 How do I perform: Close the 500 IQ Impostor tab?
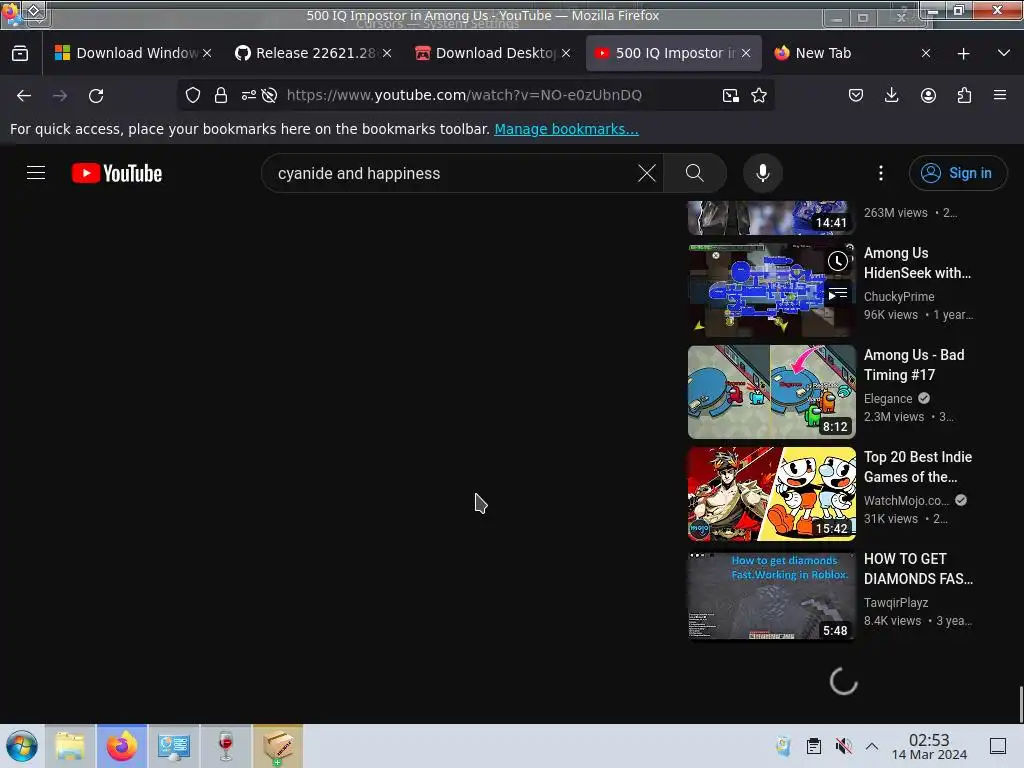click(746, 53)
